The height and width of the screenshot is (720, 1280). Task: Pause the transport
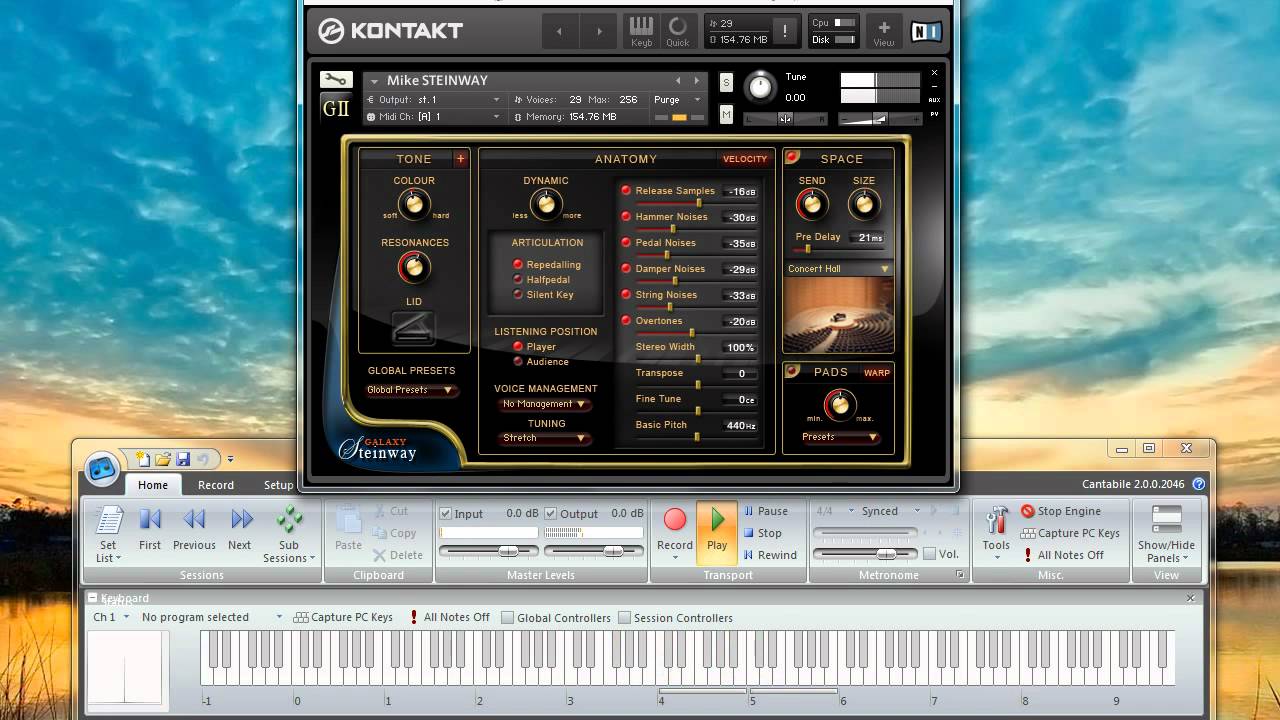pyautogui.click(x=766, y=511)
